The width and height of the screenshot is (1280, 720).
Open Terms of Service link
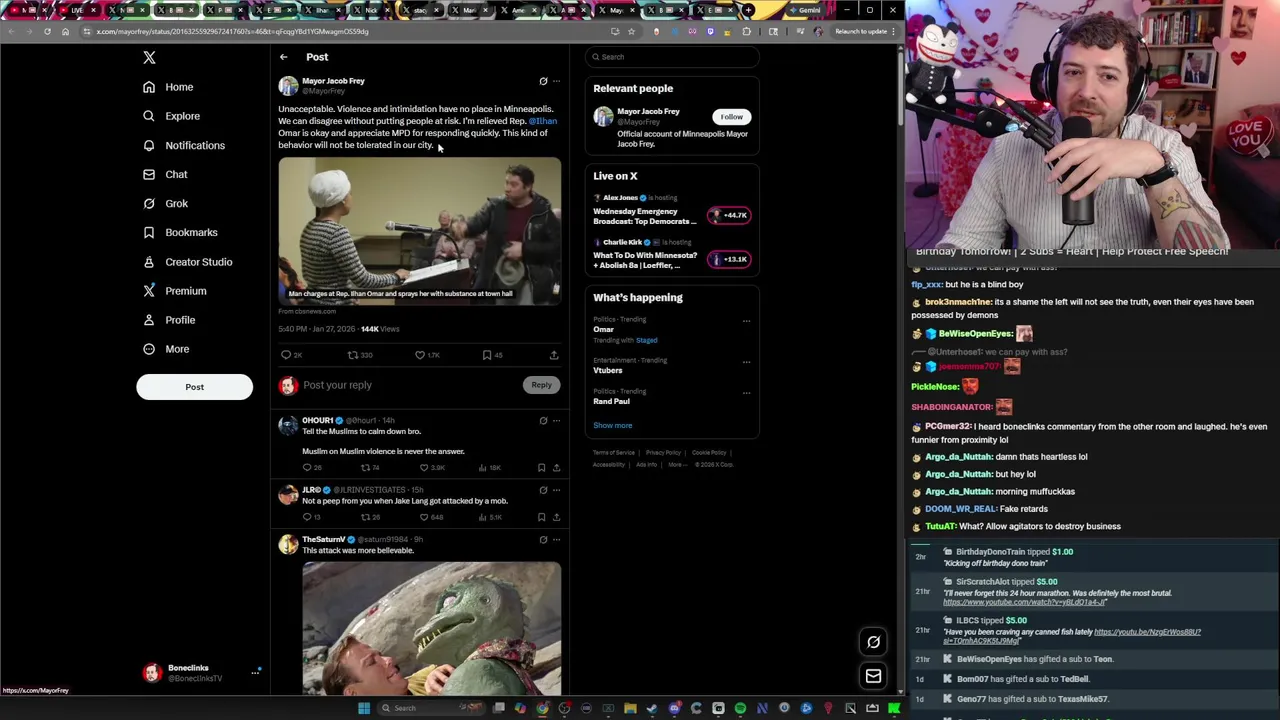tap(613, 453)
